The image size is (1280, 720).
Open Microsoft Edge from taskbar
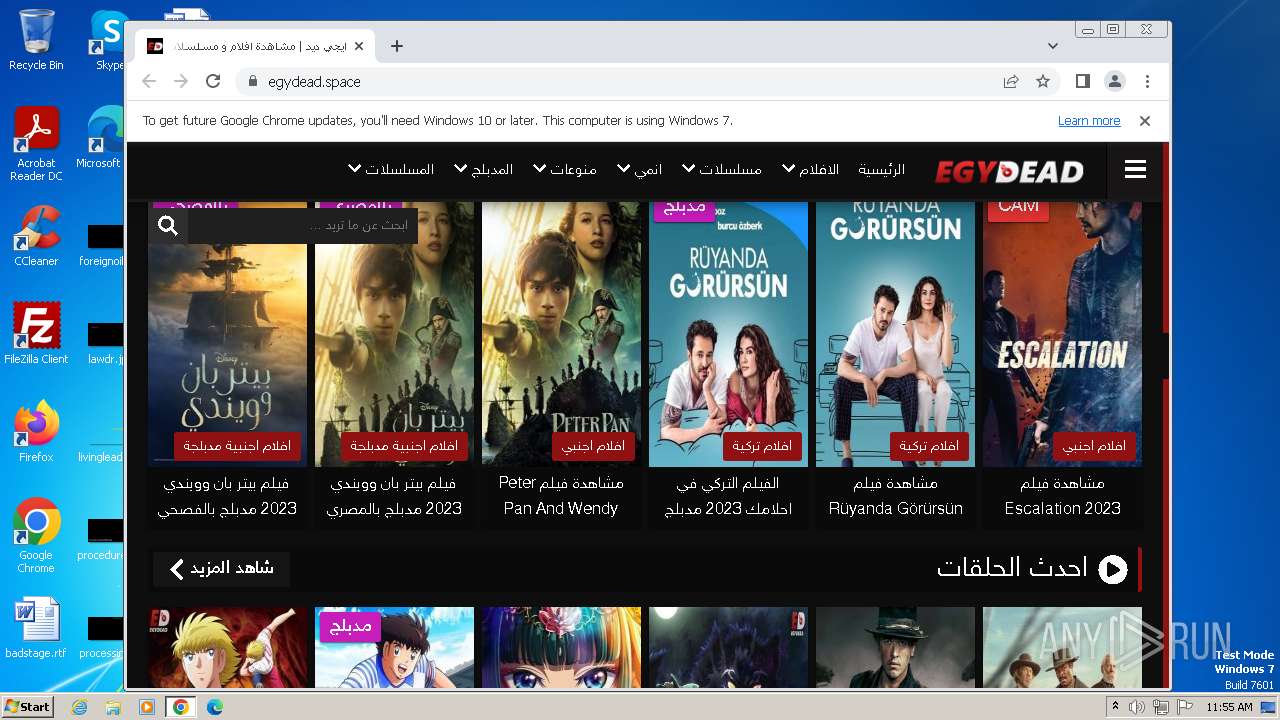tap(214, 707)
